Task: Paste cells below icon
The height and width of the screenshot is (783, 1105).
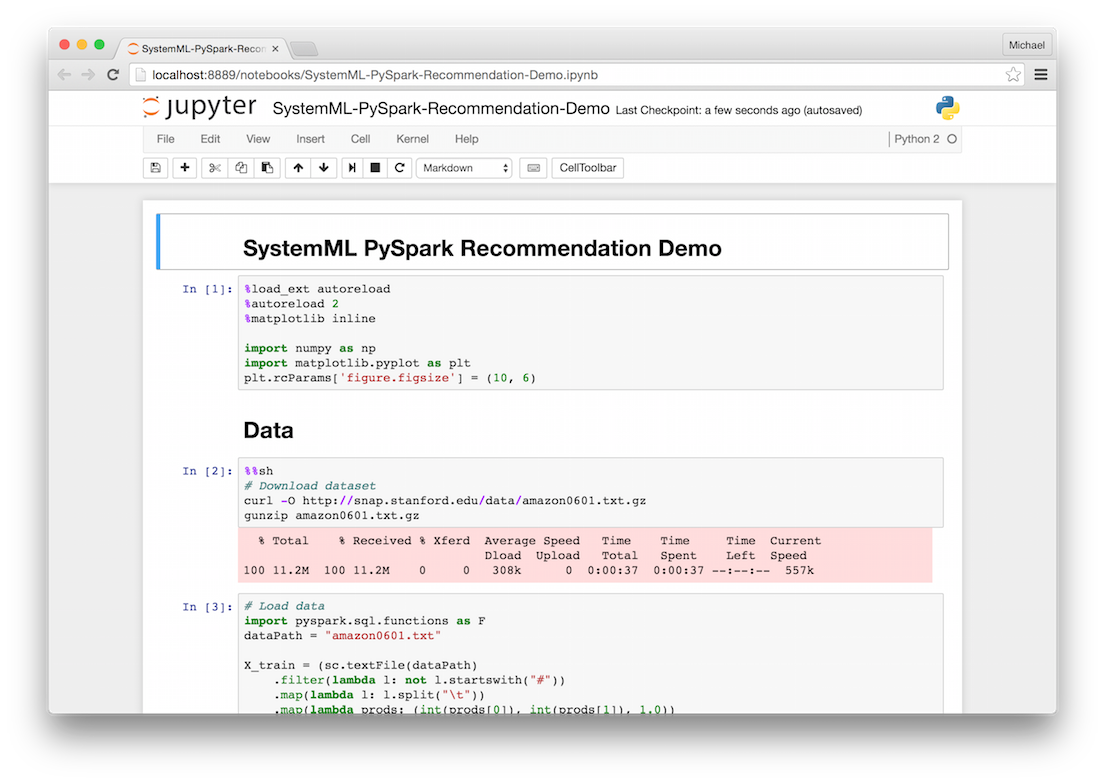Action: click(x=267, y=168)
